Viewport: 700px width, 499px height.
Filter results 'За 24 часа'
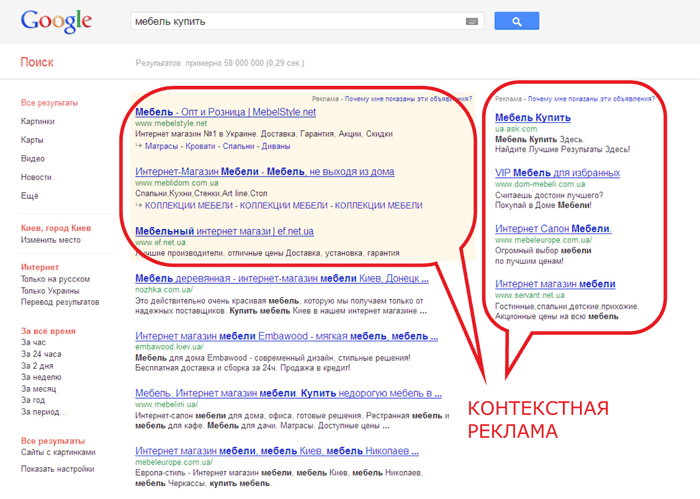tap(41, 354)
